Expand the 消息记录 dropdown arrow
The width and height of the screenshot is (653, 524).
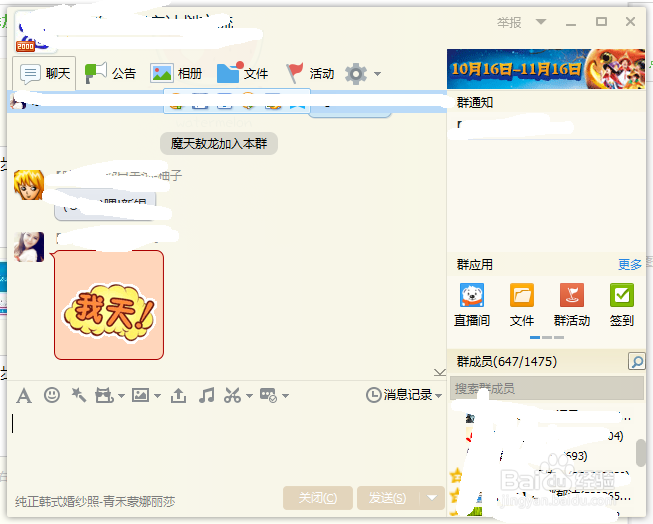[x=439, y=396]
